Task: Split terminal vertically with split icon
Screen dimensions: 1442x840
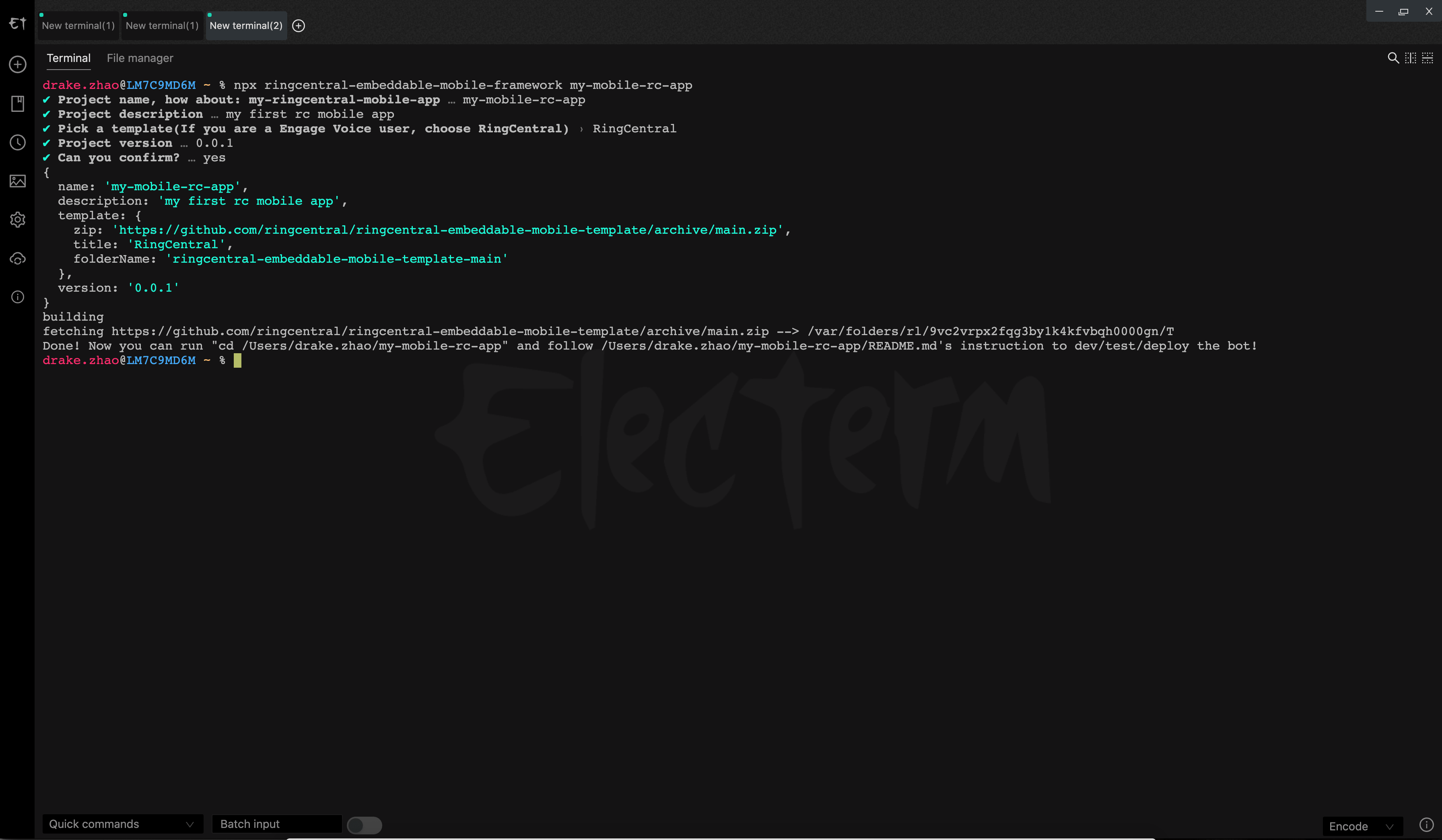Action: [x=1410, y=58]
